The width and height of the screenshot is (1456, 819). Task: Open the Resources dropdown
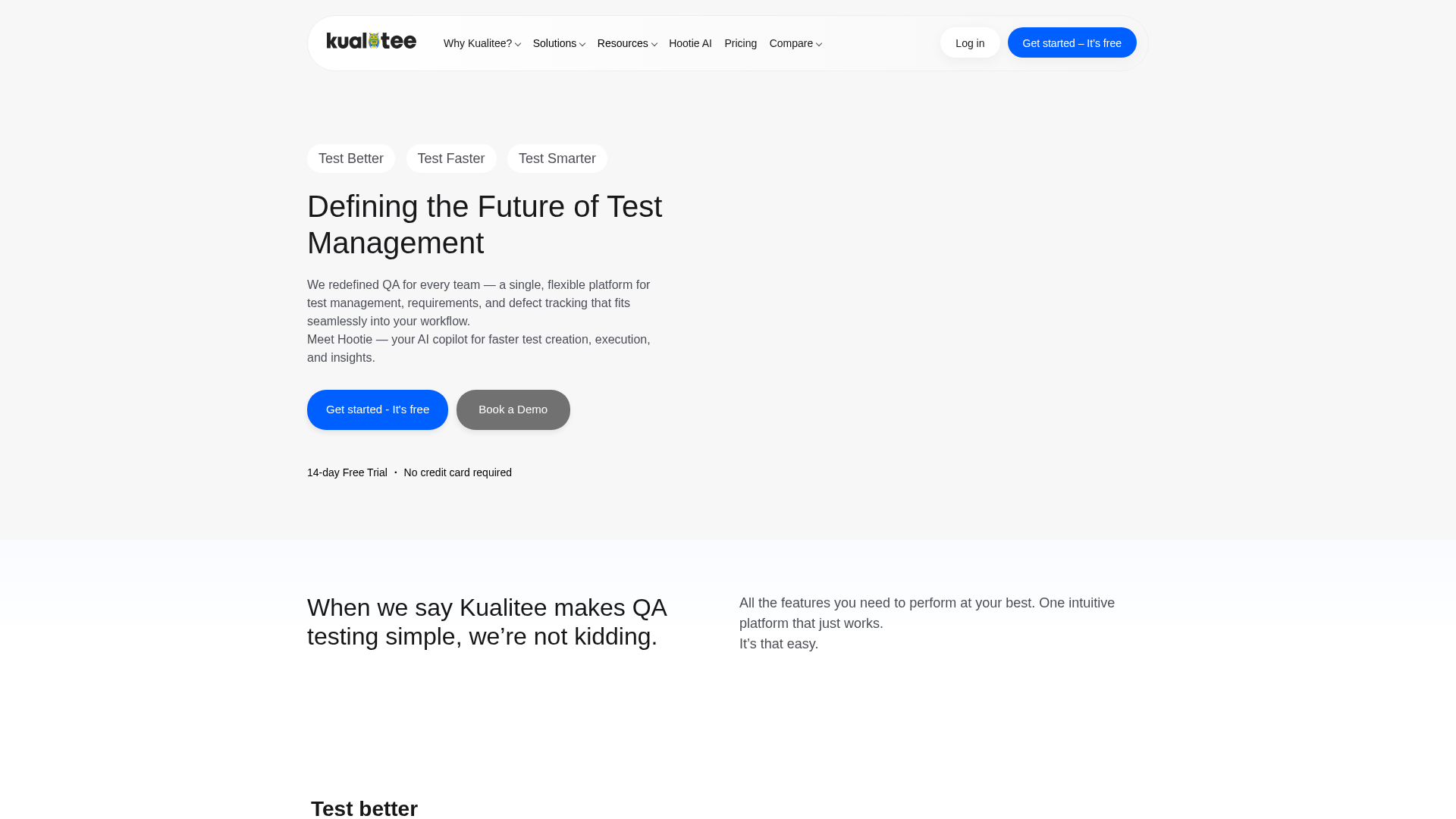(623, 43)
